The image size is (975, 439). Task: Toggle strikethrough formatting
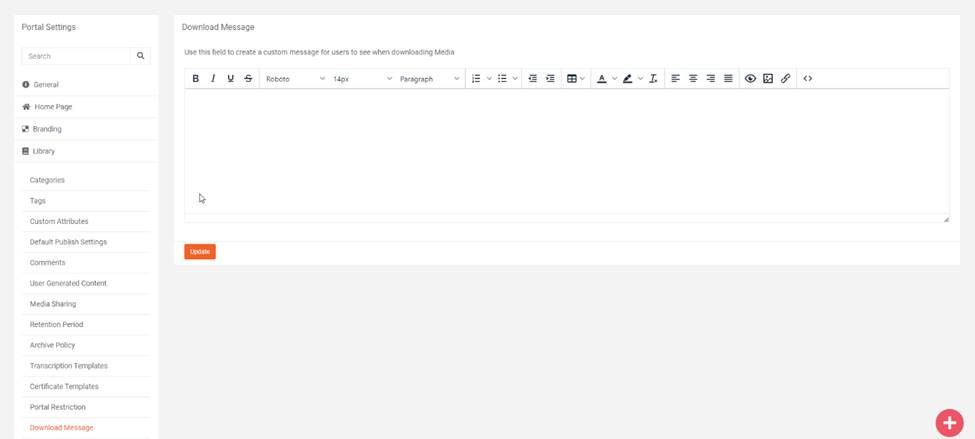[249, 79]
